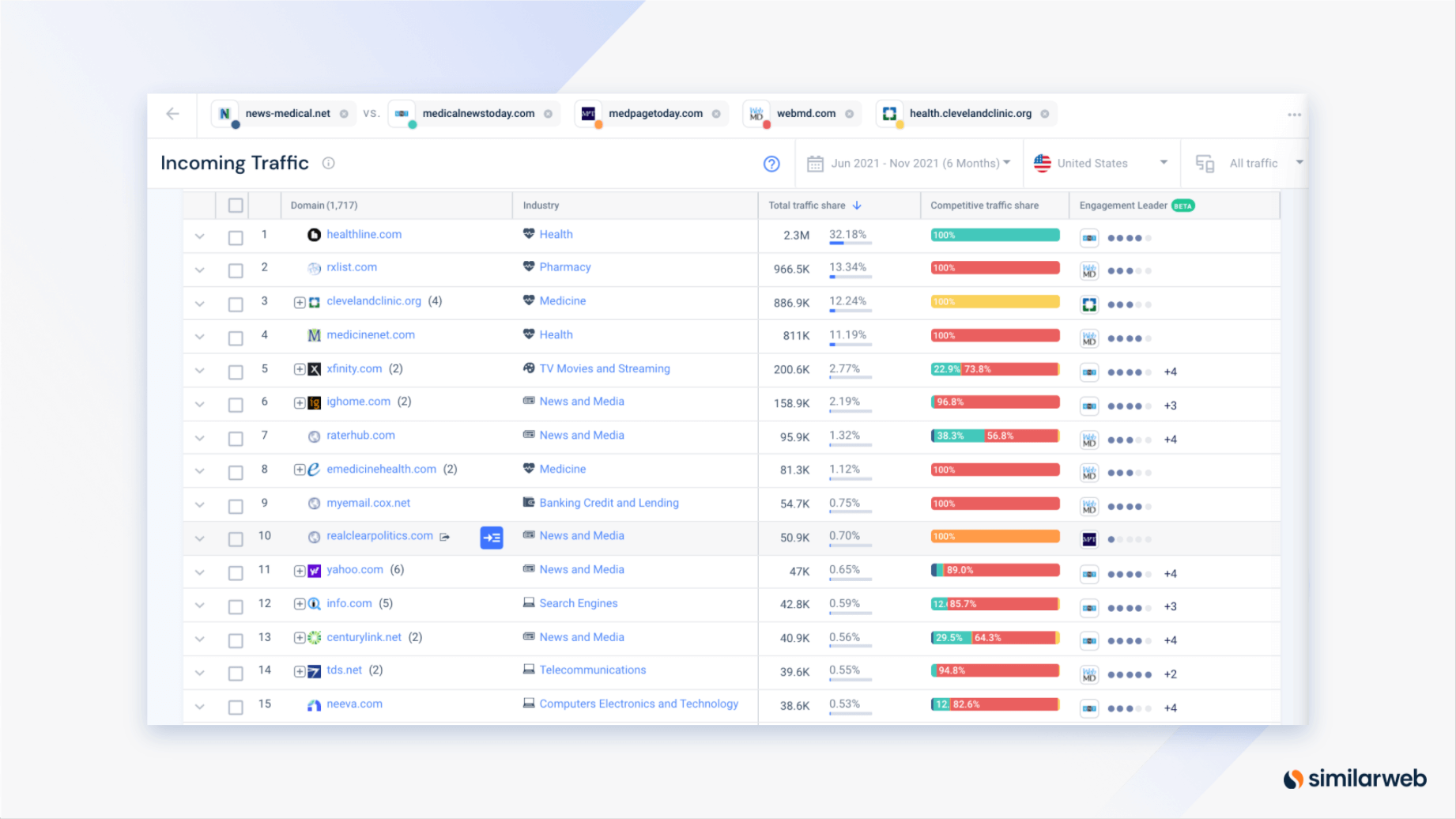This screenshot has width=1456, height=819.
Task: Expand the xfinity.com subdomain group plus
Action: (x=300, y=369)
